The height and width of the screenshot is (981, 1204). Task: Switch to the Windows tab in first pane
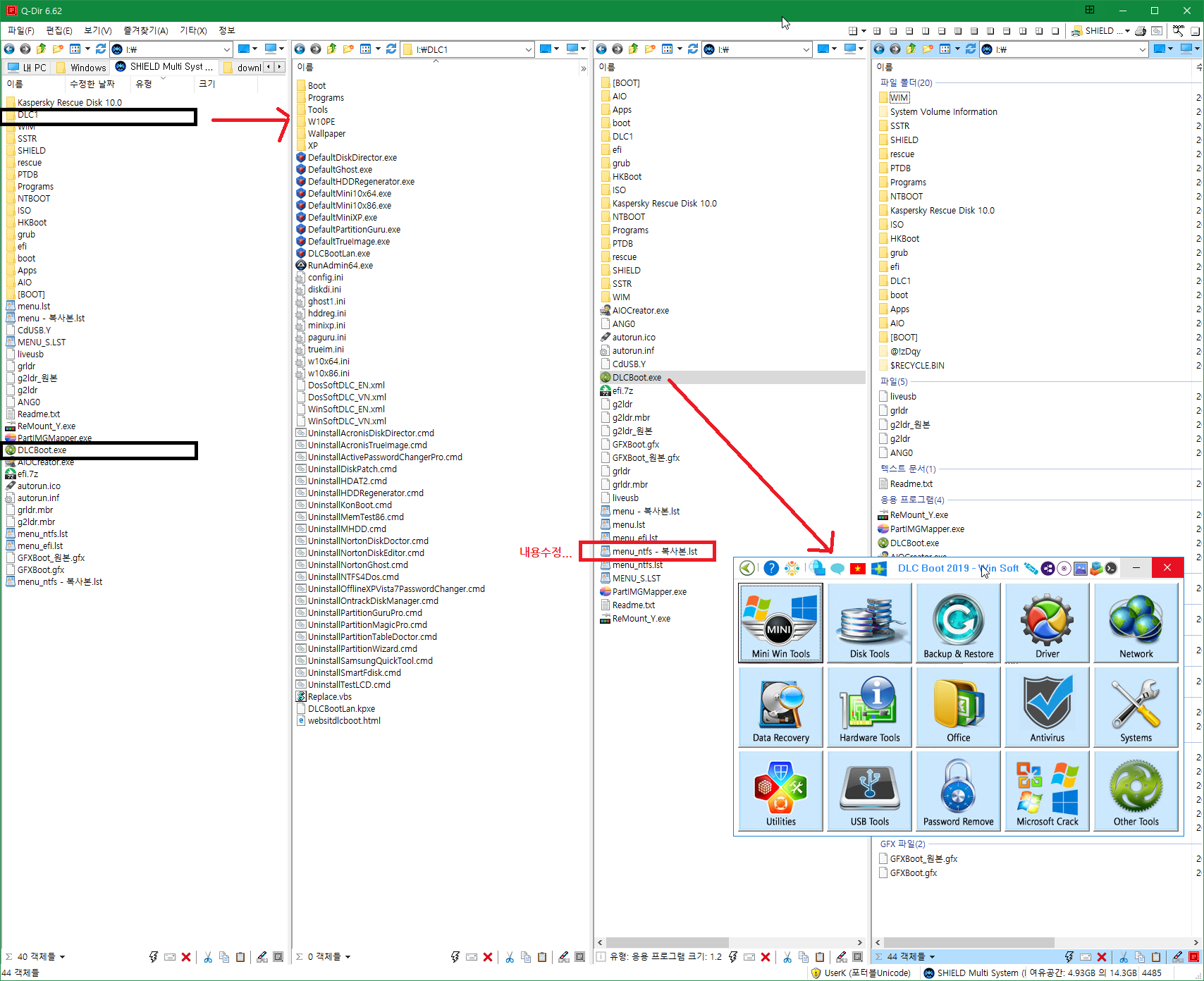pyautogui.click(x=81, y=67)
